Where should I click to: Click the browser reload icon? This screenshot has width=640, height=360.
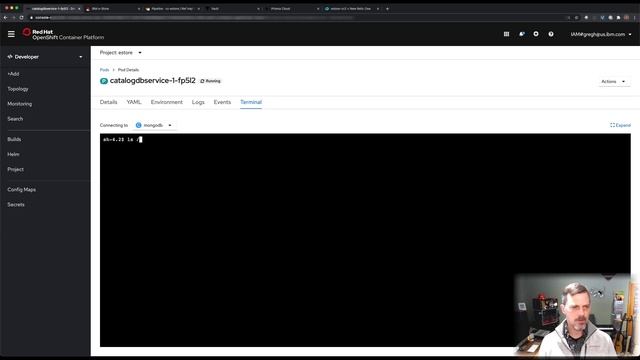(x=21, y=18)
